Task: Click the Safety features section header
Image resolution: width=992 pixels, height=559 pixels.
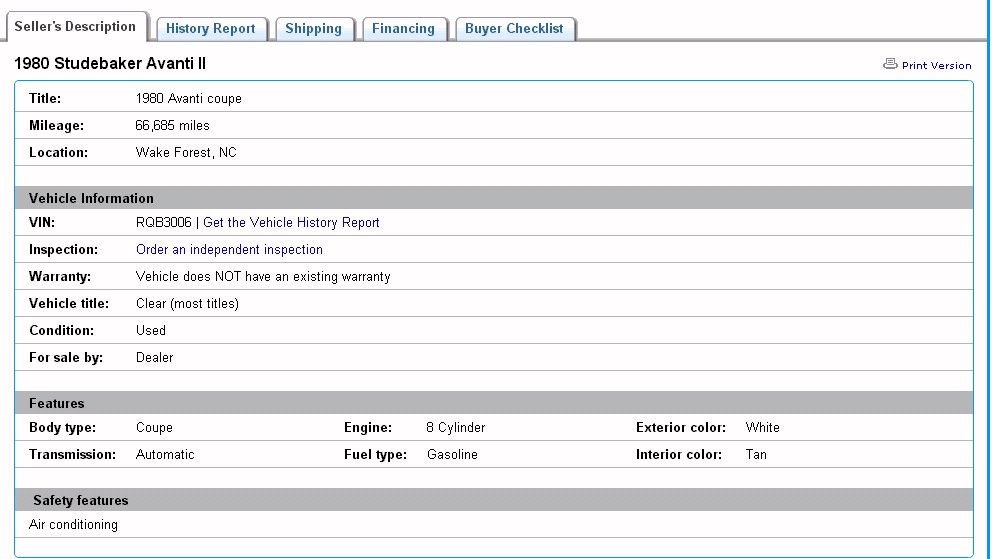Action: tap(80, 500)
